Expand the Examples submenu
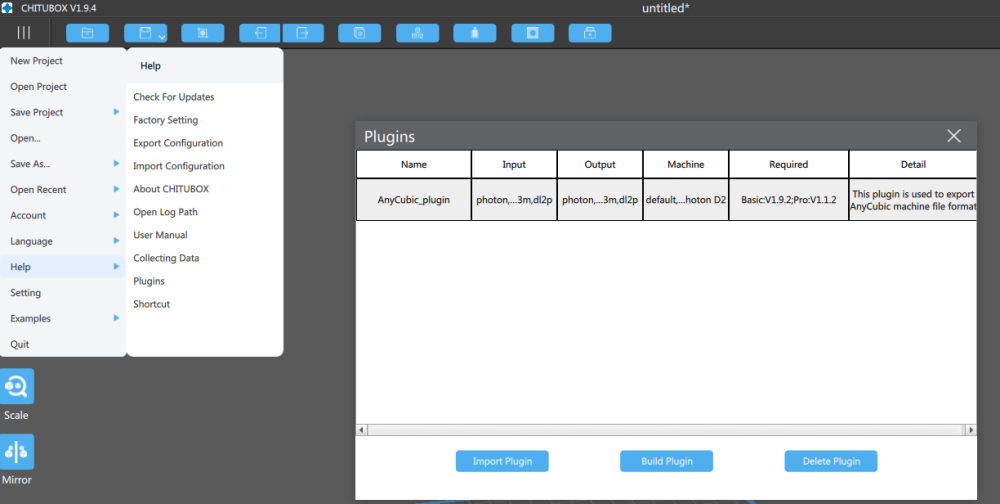1000x504 pixels. [x=63, y=318]
